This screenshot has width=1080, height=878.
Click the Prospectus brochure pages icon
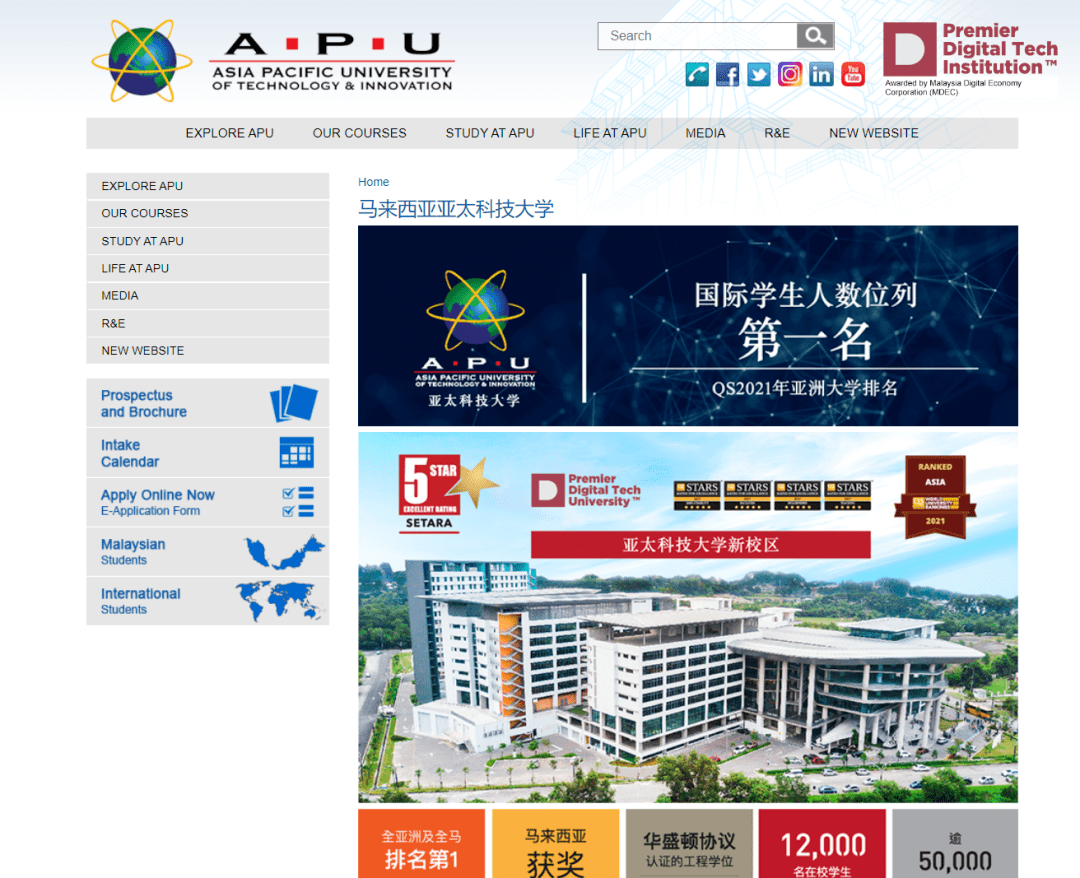click(x=294, y=403)
